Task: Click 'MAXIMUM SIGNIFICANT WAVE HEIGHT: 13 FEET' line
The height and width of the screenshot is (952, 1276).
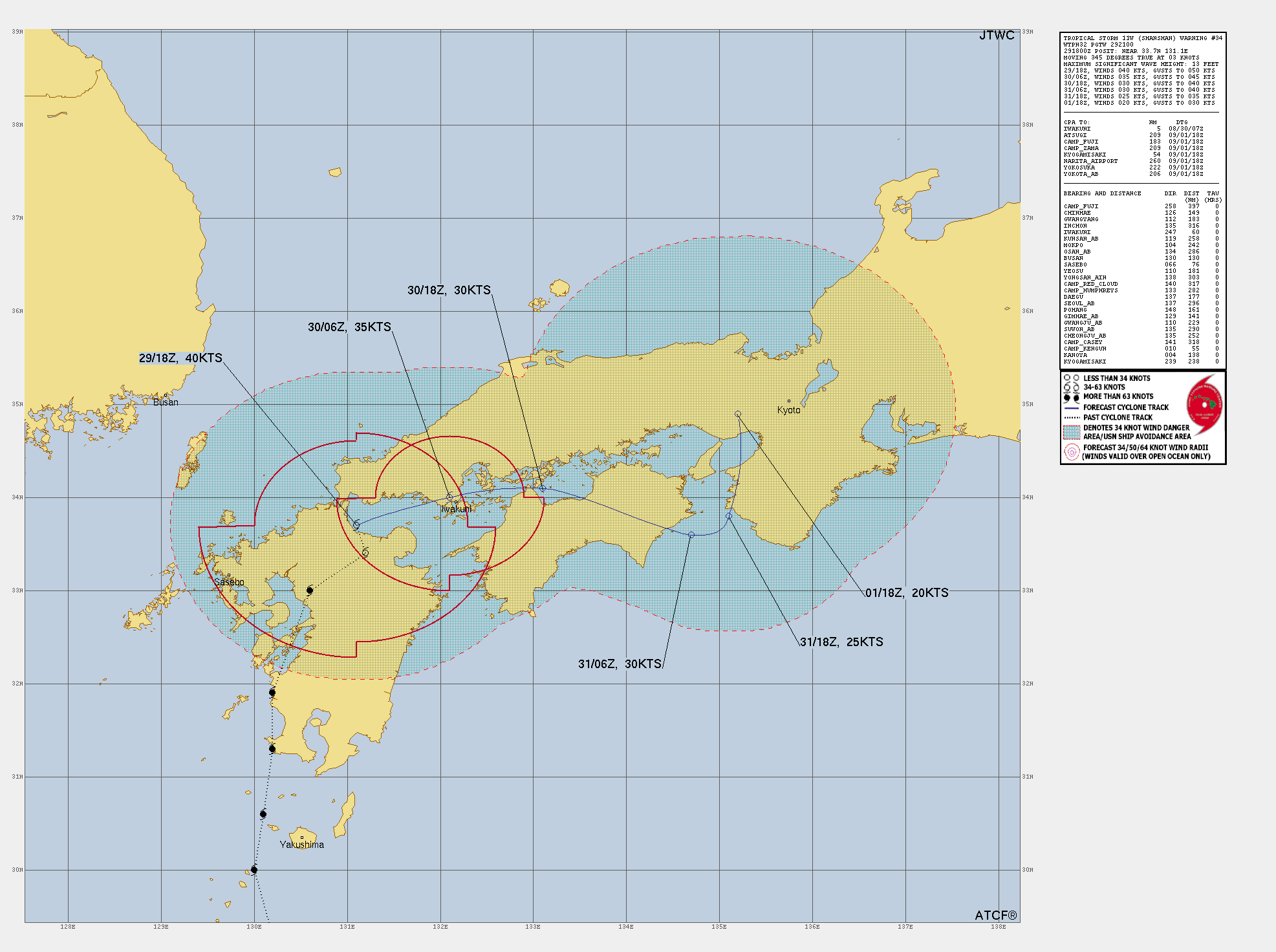Action: (1141, 64)
